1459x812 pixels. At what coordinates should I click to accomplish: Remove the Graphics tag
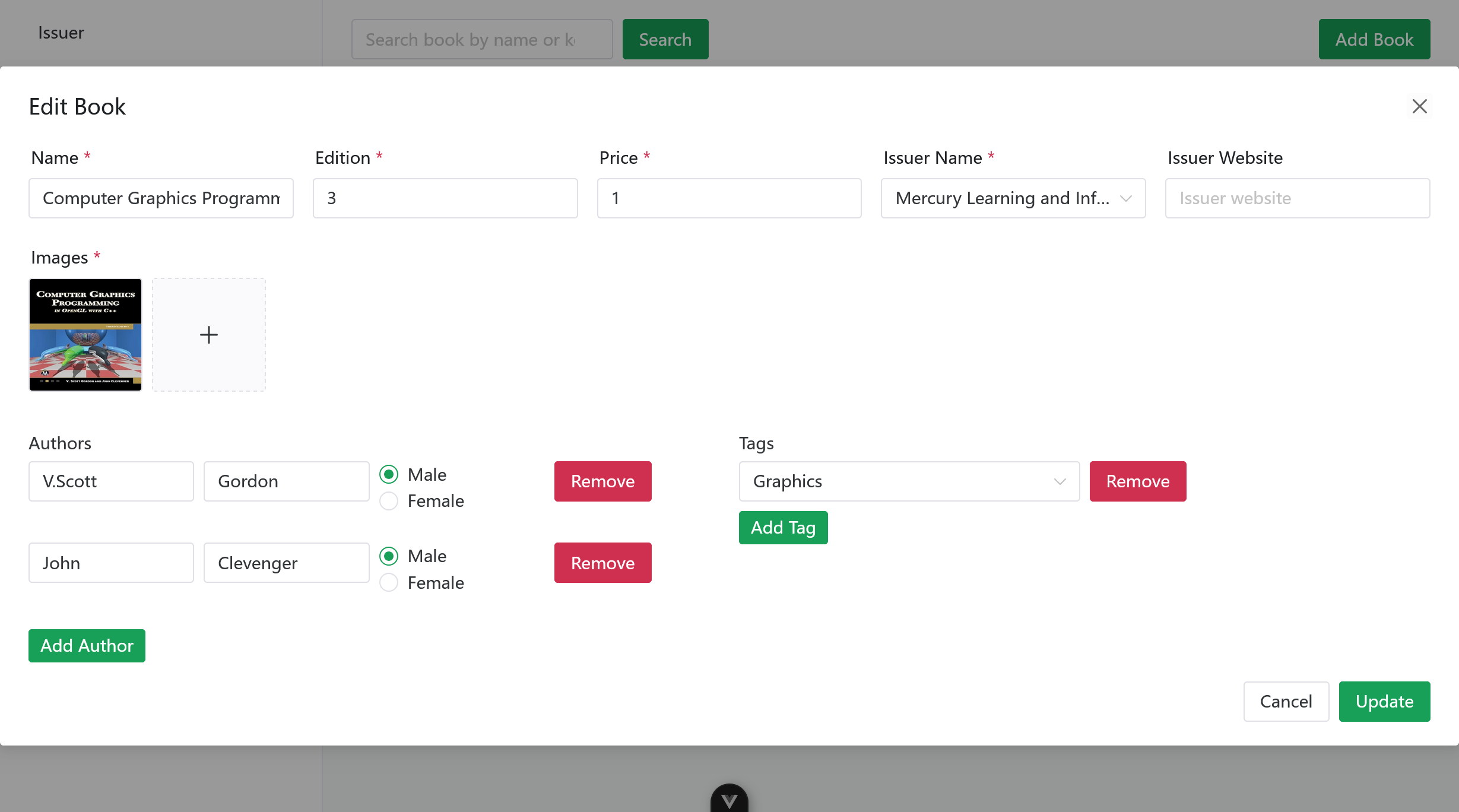pos(1137,481)
